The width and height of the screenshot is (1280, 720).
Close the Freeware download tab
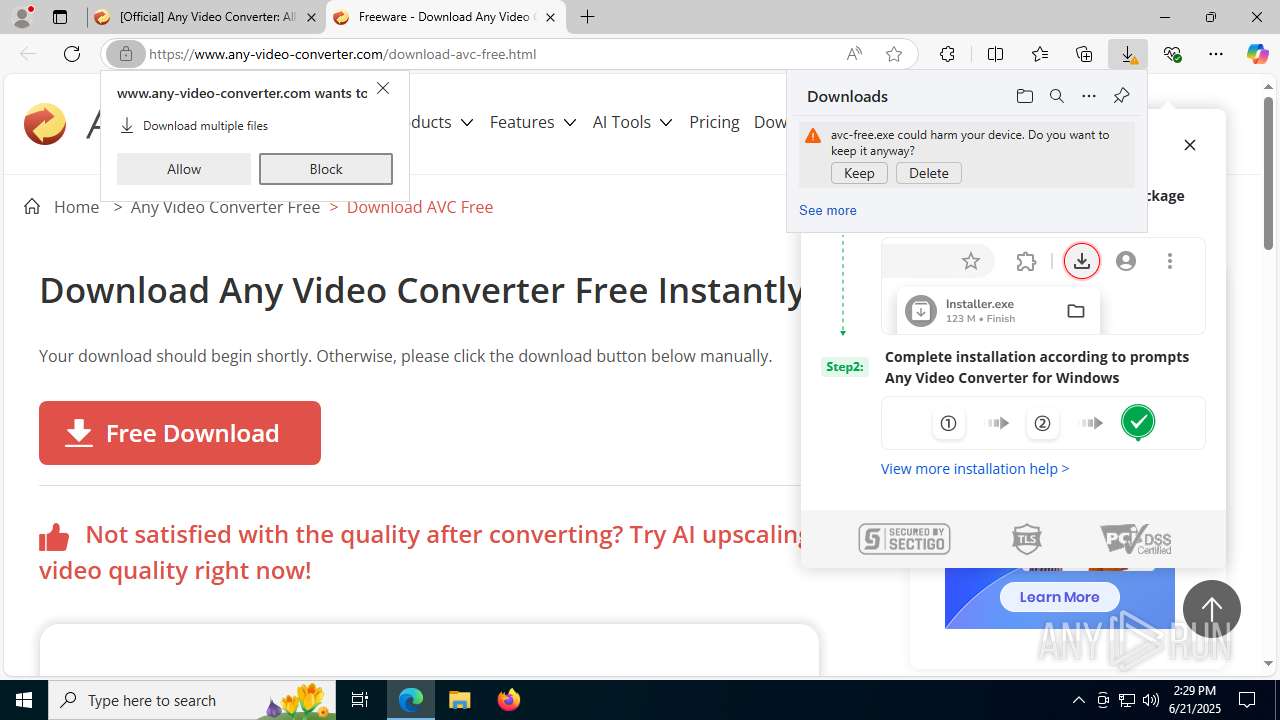(x=550, y=17)
